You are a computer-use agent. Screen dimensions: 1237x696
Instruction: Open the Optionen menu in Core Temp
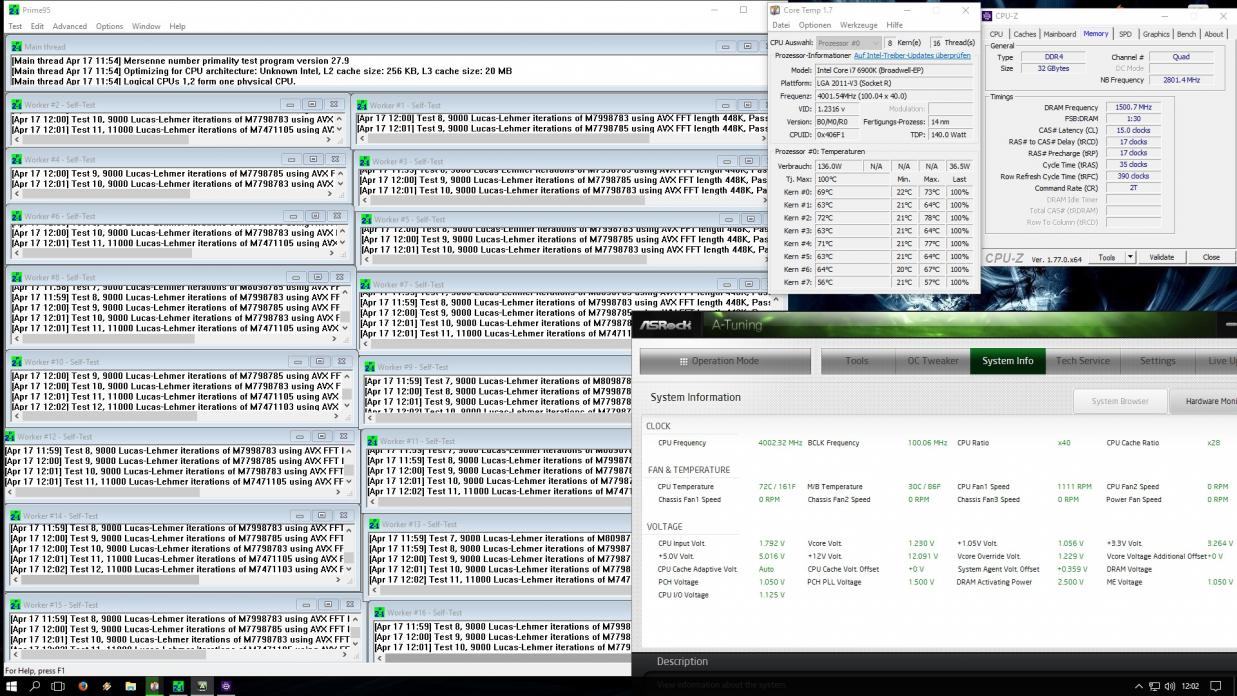[814, 25]
